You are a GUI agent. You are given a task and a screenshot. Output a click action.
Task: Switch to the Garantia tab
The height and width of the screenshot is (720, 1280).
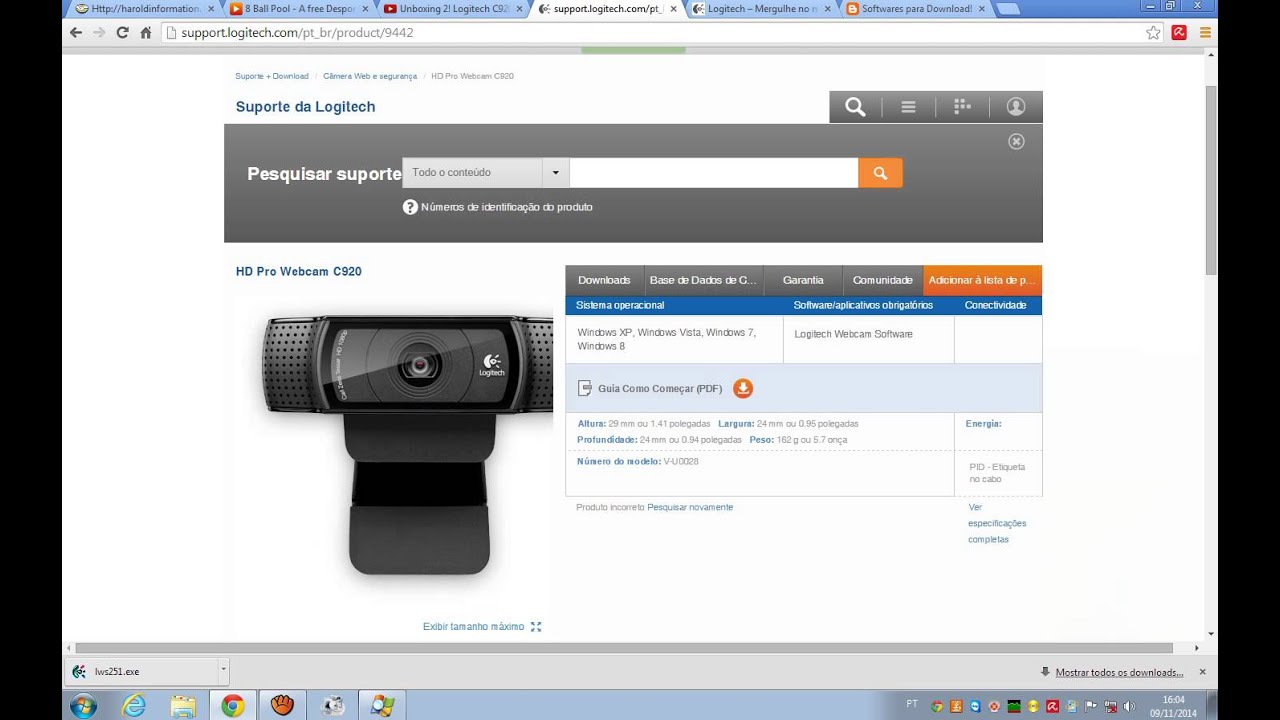coord(803,280)
